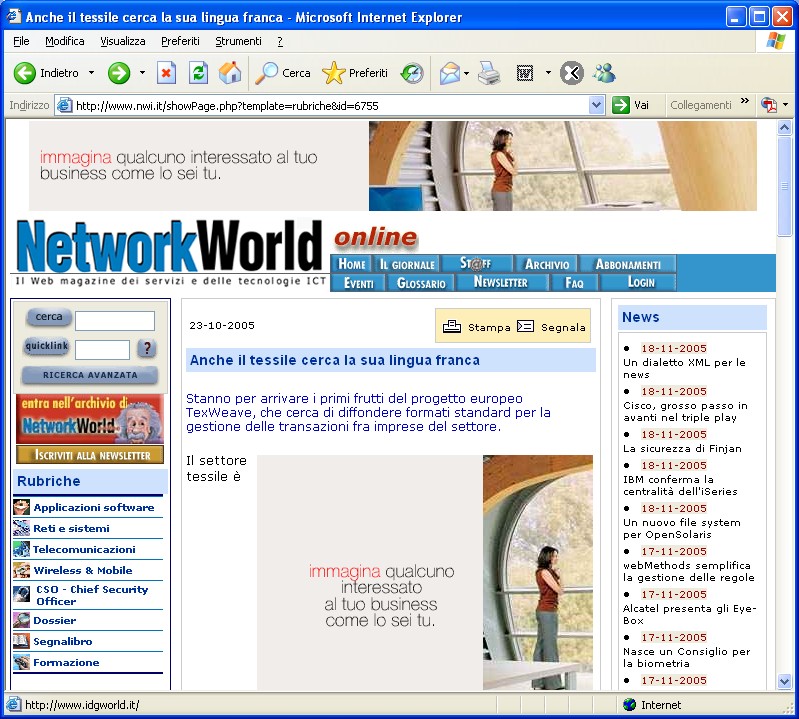
Task: Click the Telecomunicazioni rubric icon
Action: coord(21,549)
